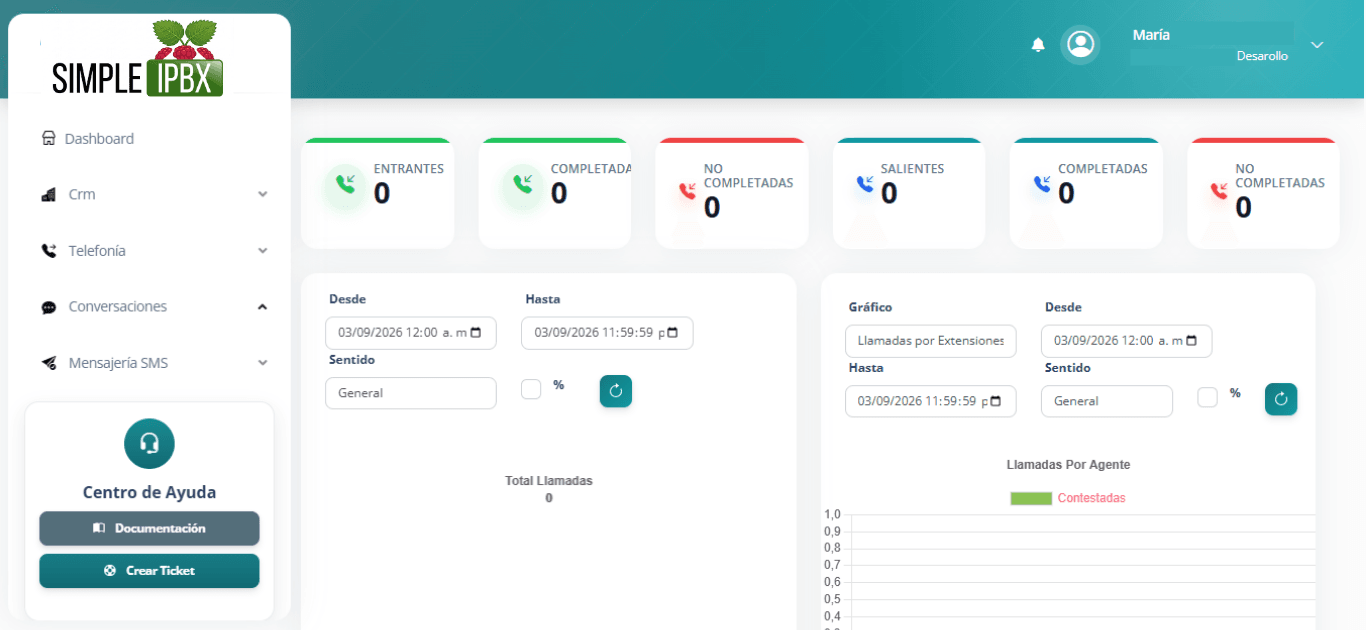This screenshot has width=1366, height=630.
Task: Click the Mensajería SMS paper plane icon
Action: (x=48, y=363)
